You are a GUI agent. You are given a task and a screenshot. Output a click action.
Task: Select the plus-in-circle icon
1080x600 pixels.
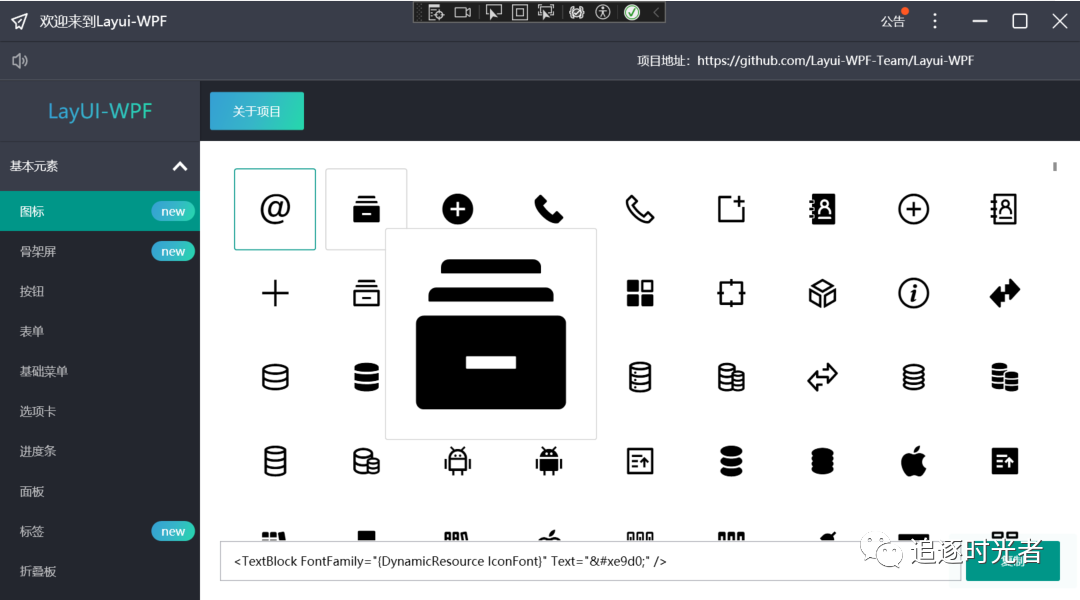tap(912, 209)
